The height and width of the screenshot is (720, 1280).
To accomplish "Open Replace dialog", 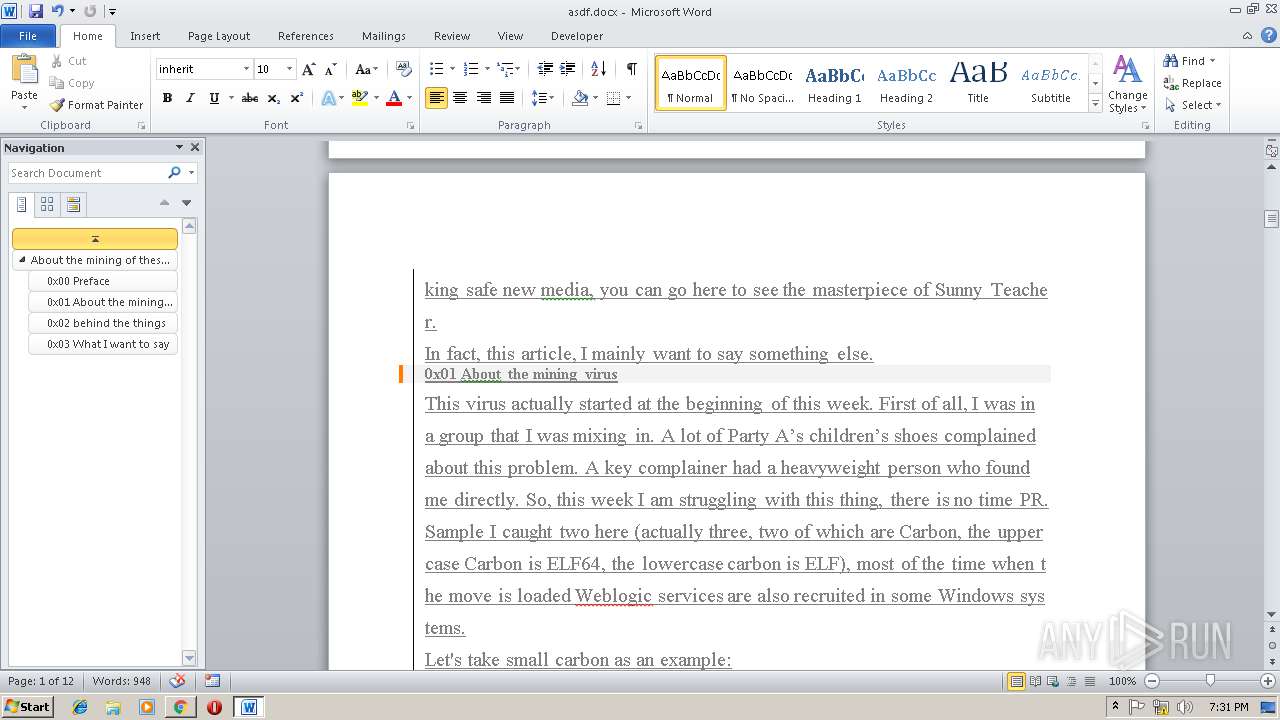I will coord(1192,83).
